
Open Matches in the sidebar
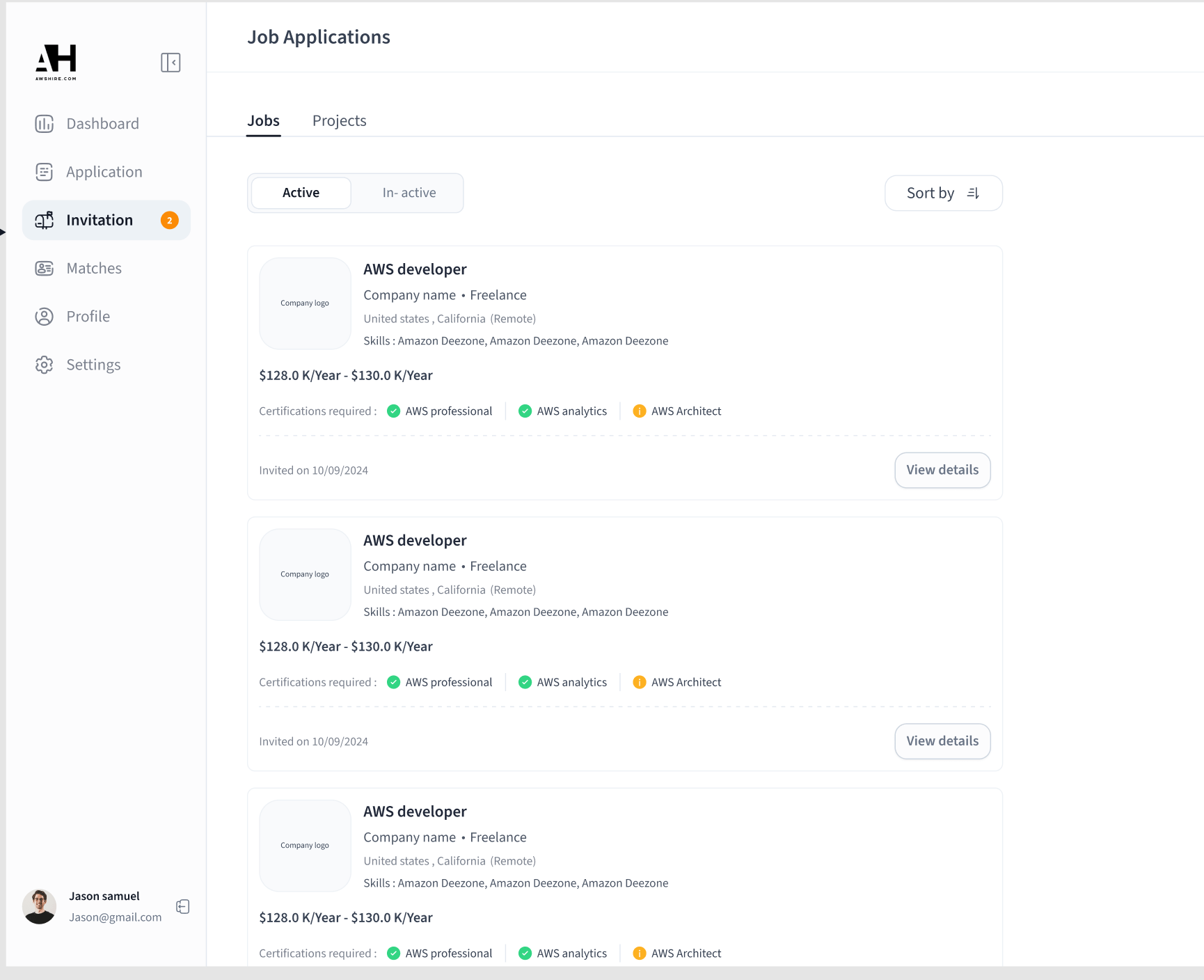click(106, 268)
